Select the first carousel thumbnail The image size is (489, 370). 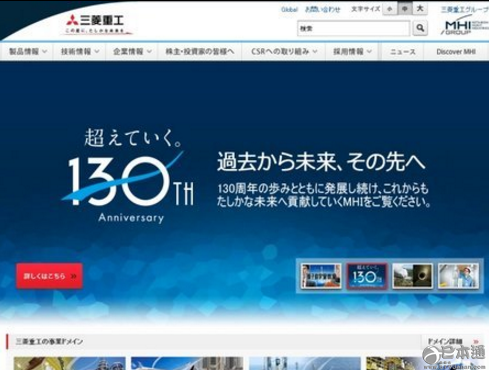click(321, 276)
